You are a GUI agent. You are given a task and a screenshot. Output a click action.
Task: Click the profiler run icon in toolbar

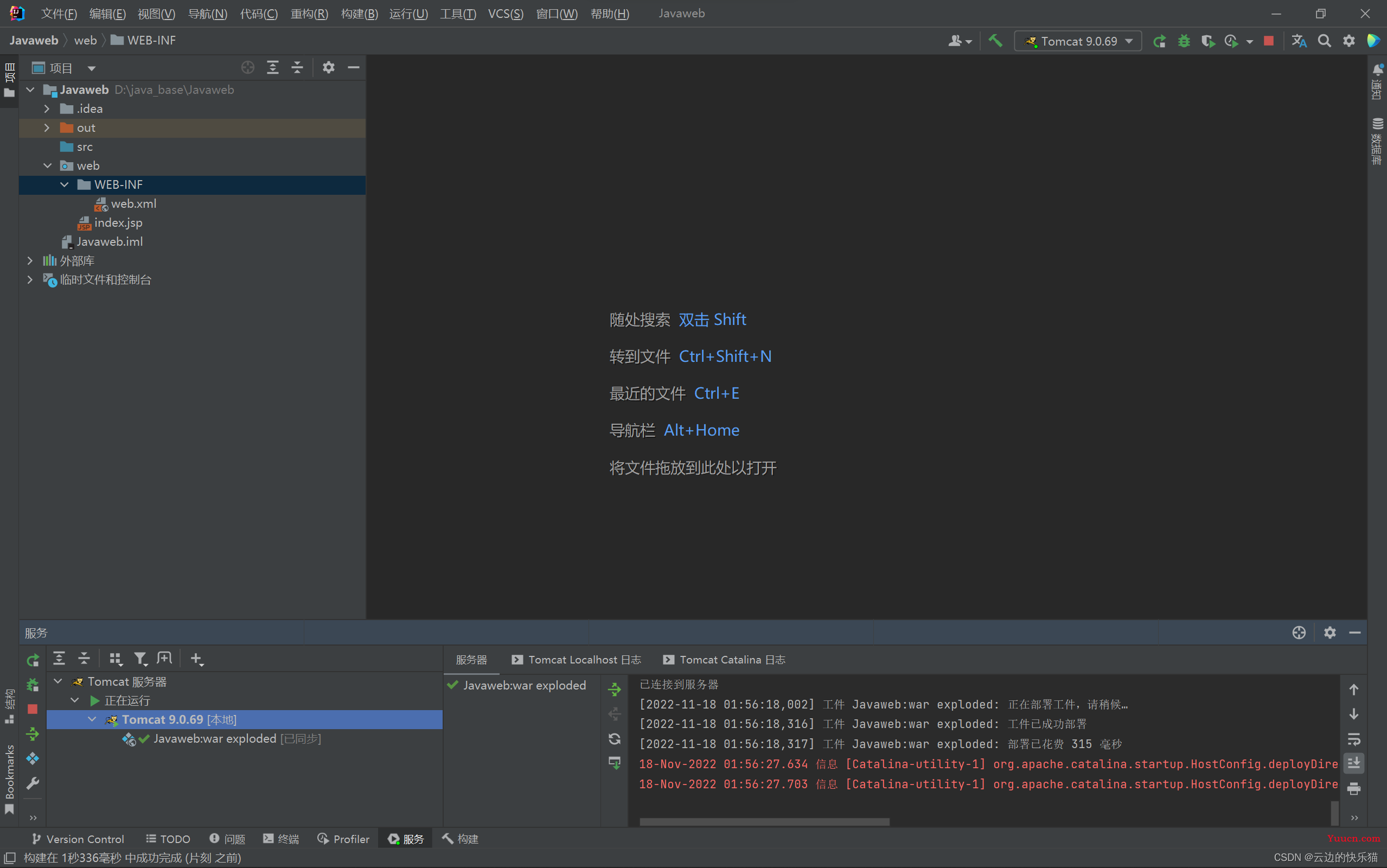point(1231,41)
